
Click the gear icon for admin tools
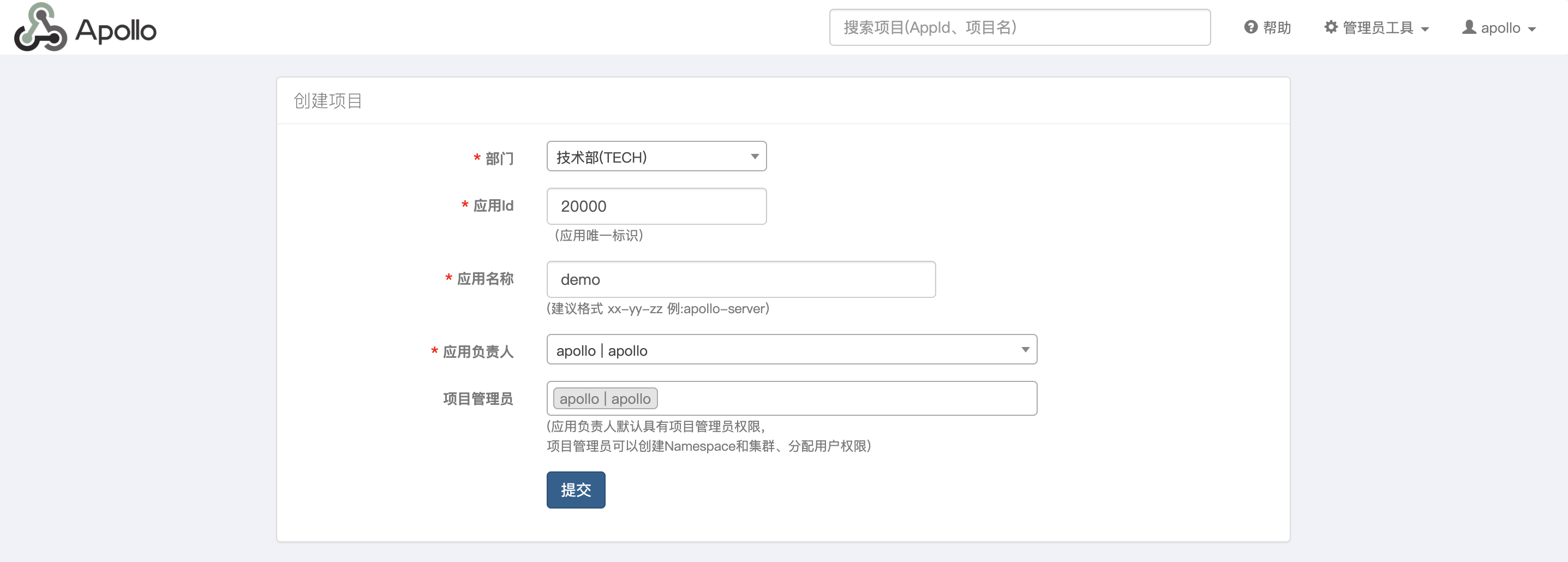pos(1331,27)
